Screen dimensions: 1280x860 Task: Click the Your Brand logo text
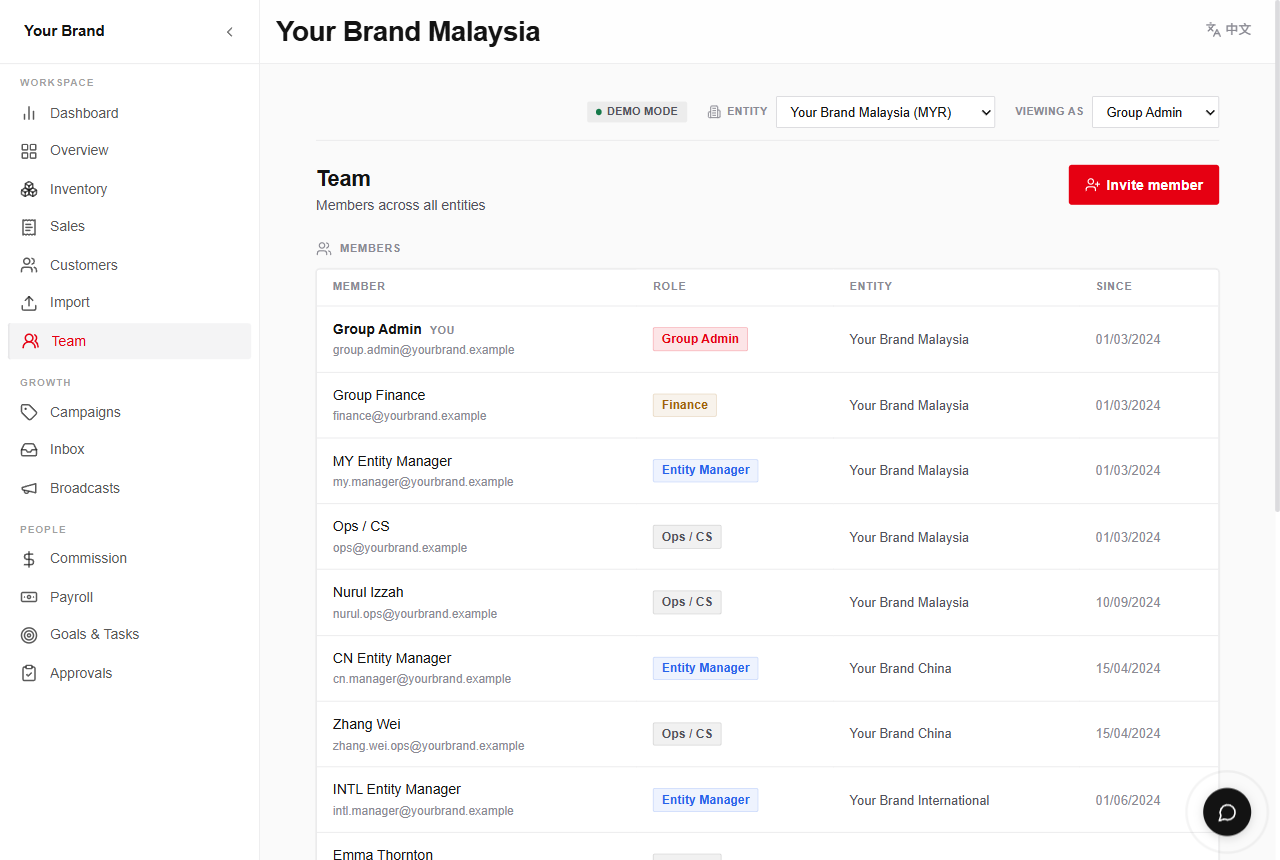[x=64, y=31]
